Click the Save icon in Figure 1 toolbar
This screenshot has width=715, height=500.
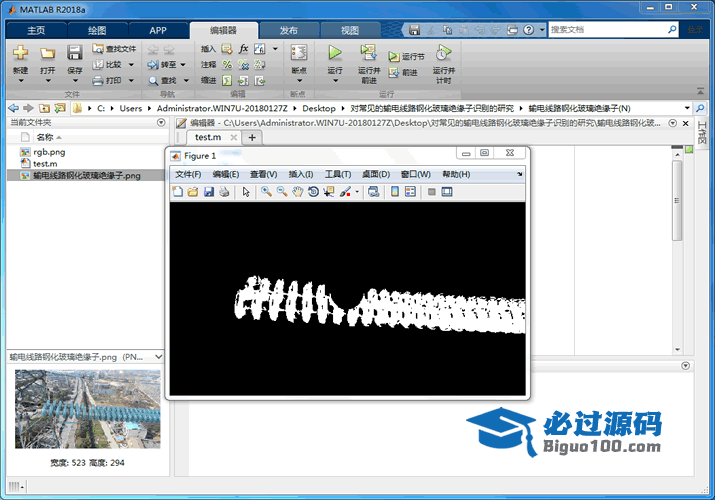(208, 191)
